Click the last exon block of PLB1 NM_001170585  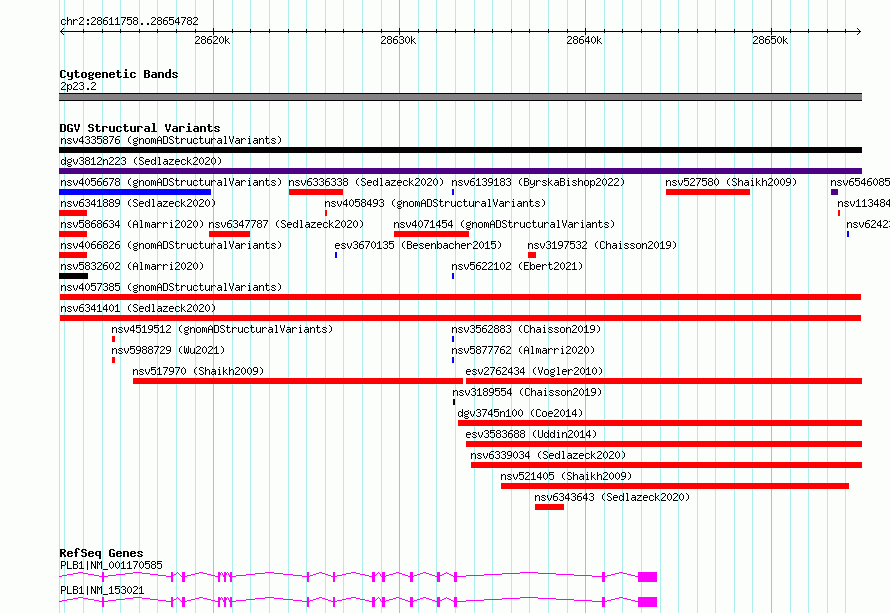coord(648,577)
